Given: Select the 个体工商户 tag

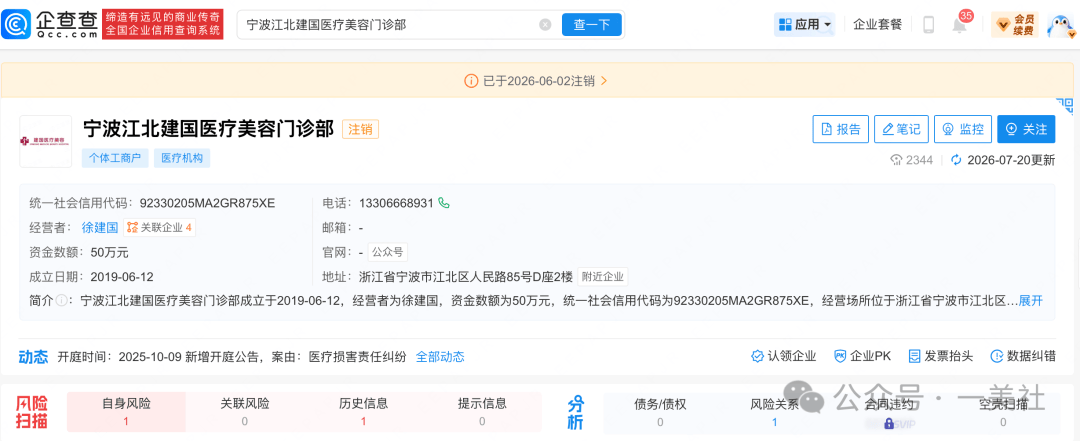Looking at the screenshot, I should coord(115,158).
